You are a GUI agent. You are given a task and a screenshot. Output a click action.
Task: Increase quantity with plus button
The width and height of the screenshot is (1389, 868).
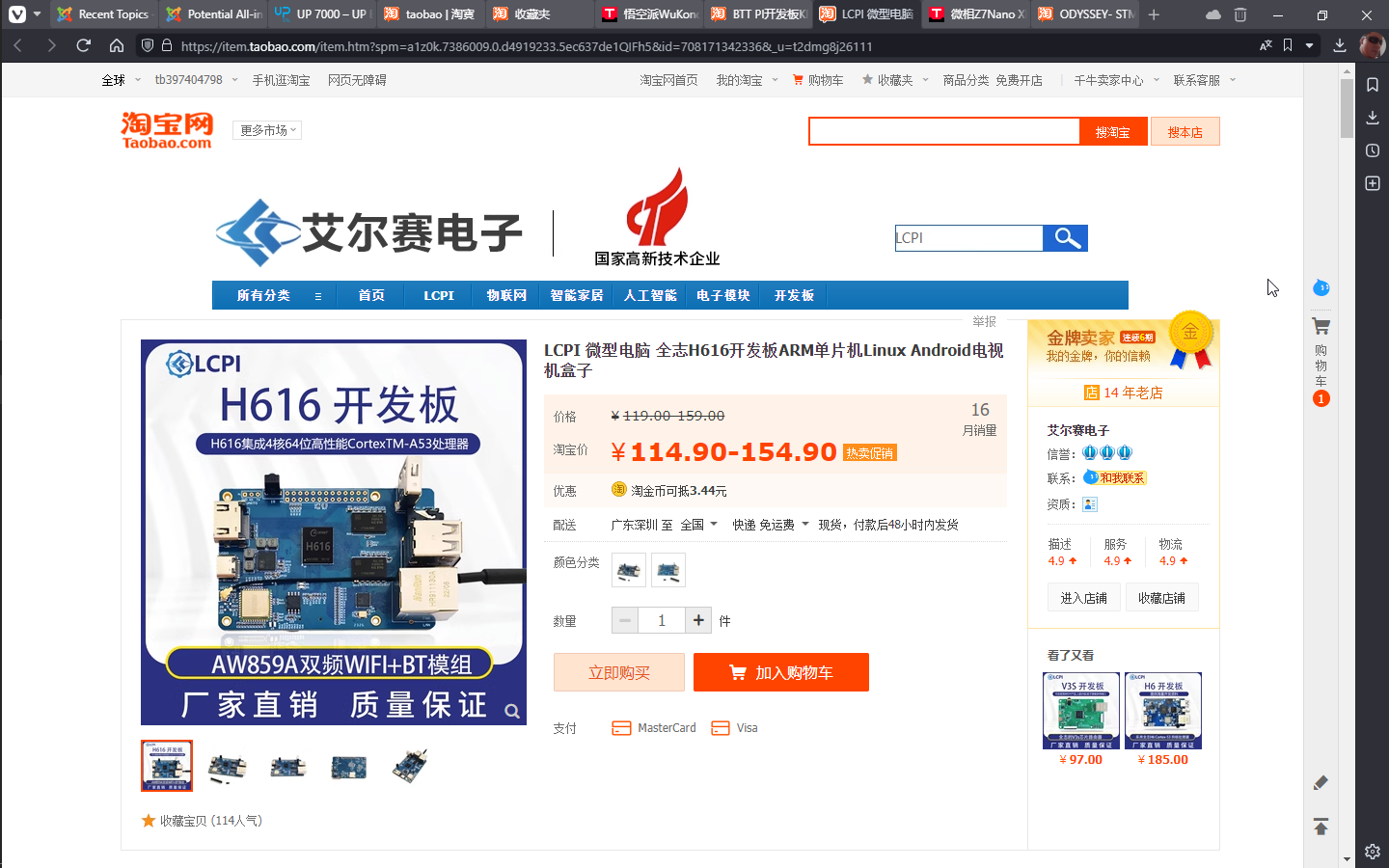coord(698,620)
